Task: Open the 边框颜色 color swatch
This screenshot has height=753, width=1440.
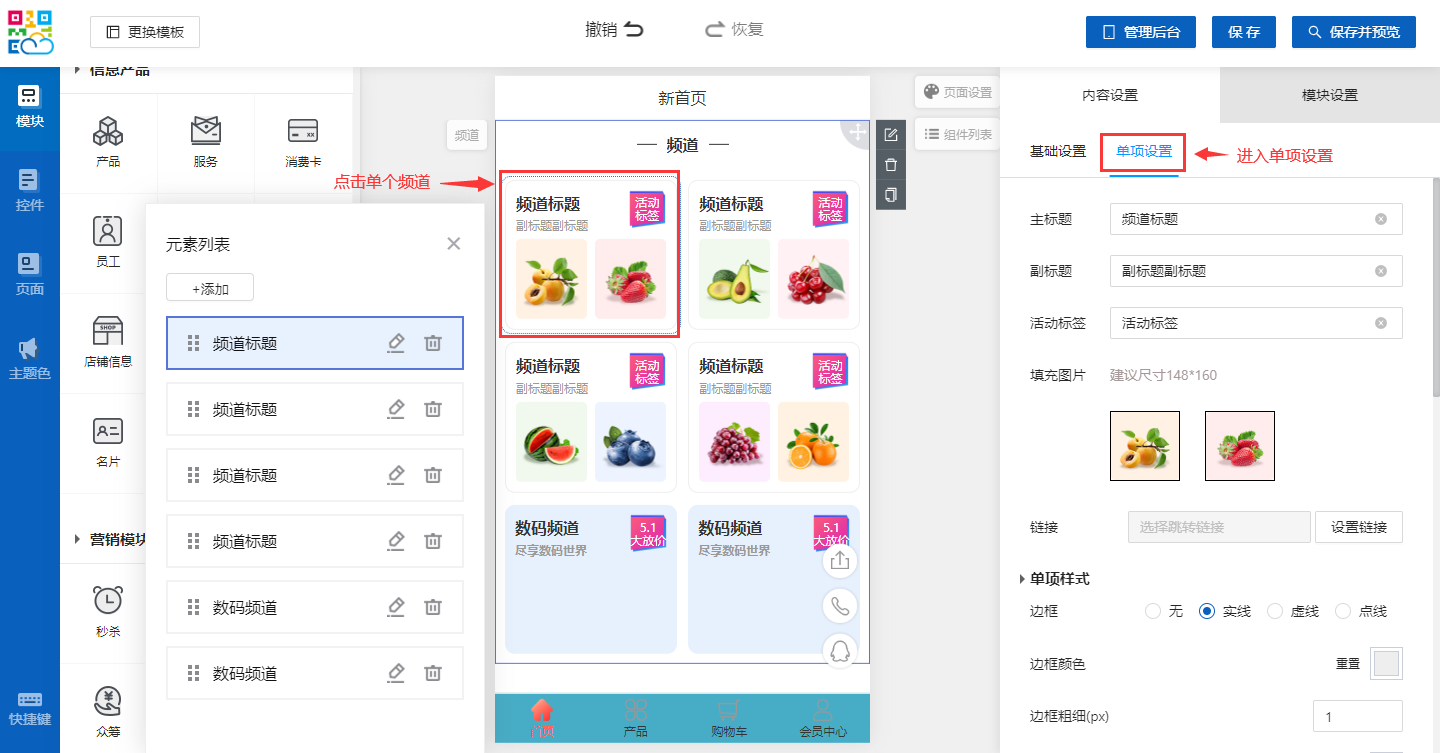Action: pyautogui.click(x=1386, y=663)
